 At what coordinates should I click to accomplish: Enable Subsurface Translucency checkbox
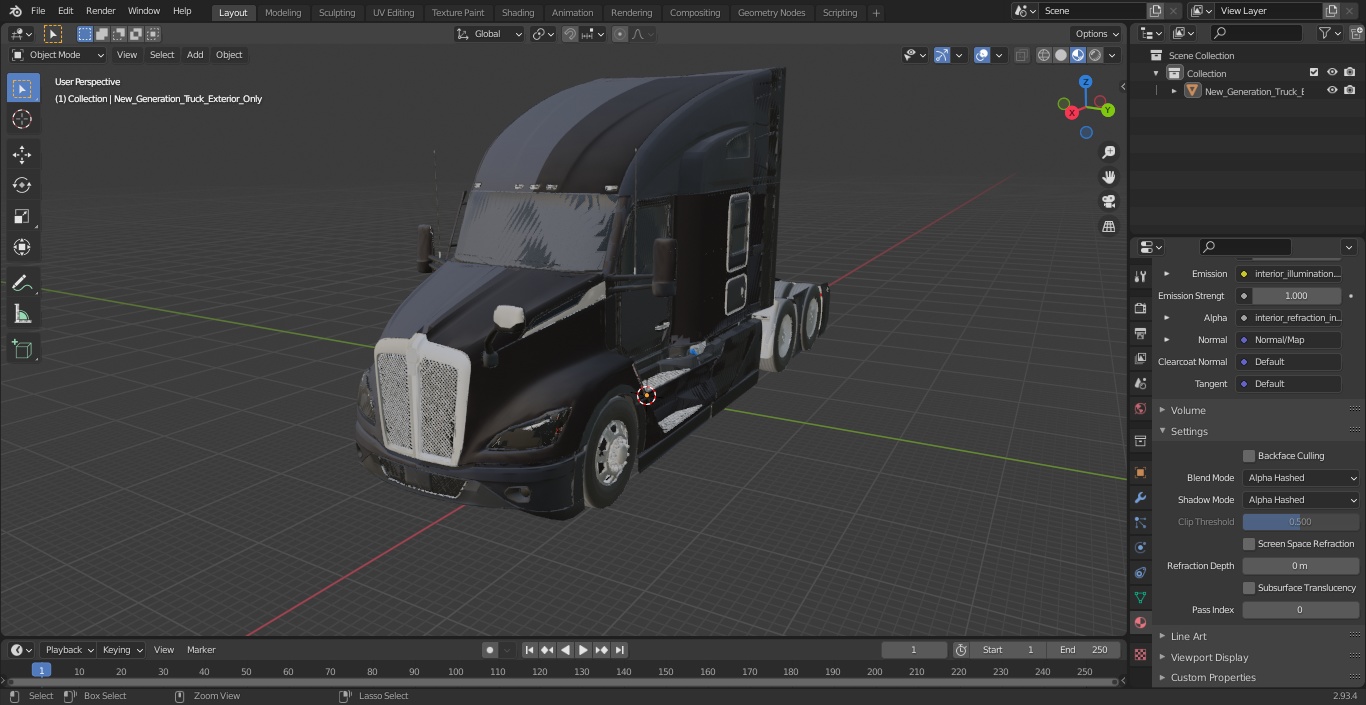[x=1249, y=588]
